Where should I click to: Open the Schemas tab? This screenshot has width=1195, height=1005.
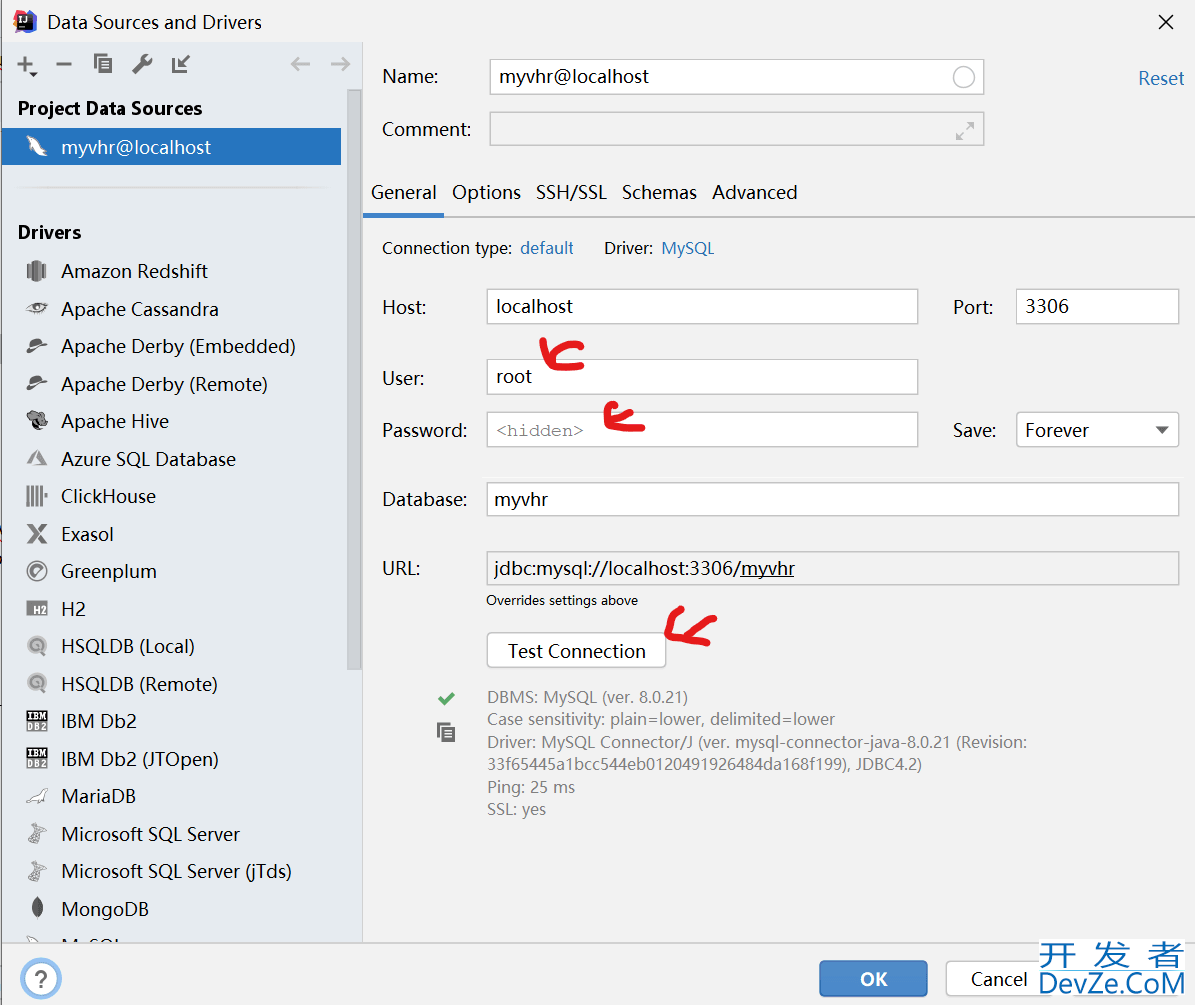pyautogui.click(x=658, y=193)
